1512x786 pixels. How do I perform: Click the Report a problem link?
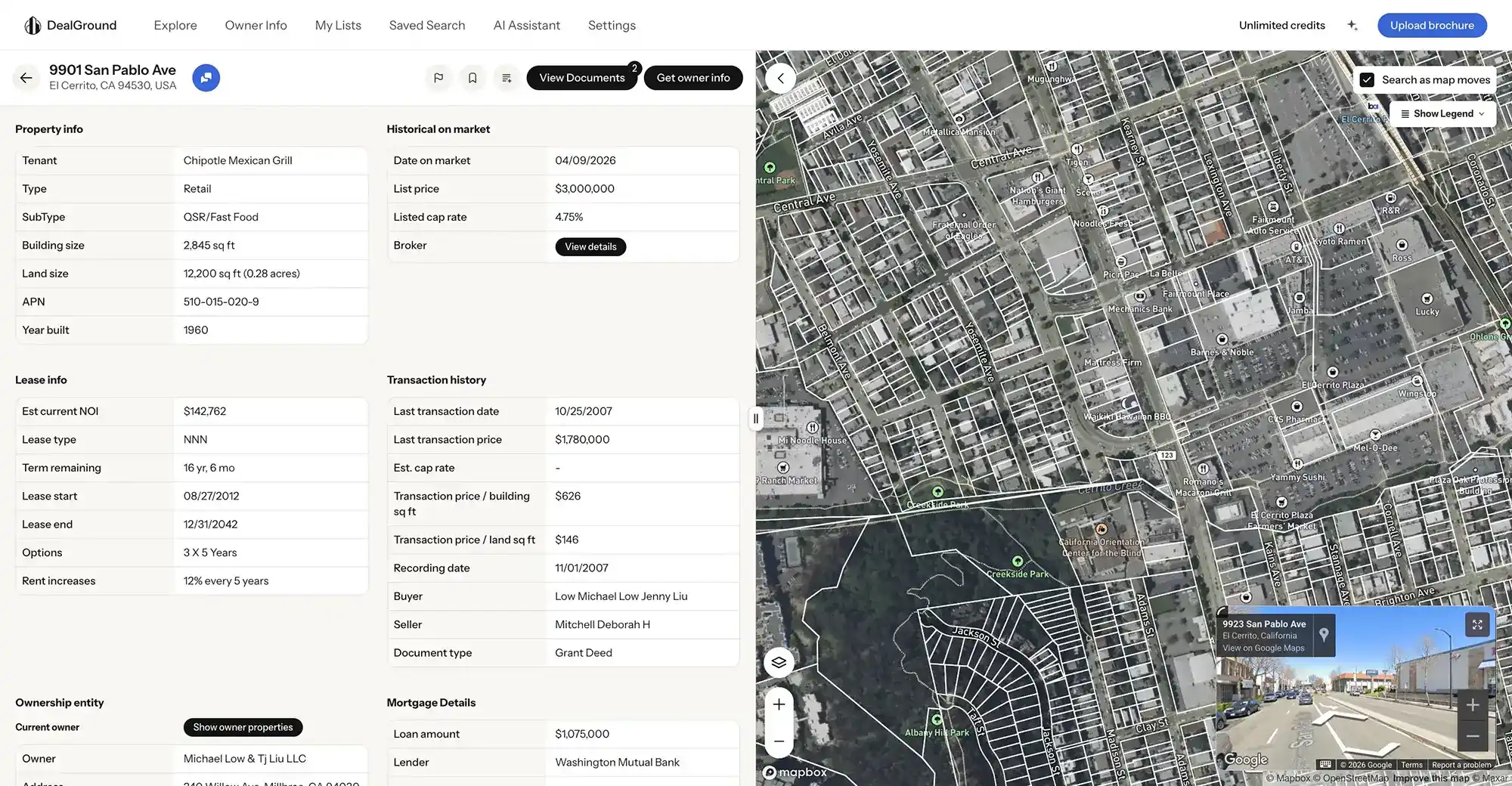(x=1461, y=765)
